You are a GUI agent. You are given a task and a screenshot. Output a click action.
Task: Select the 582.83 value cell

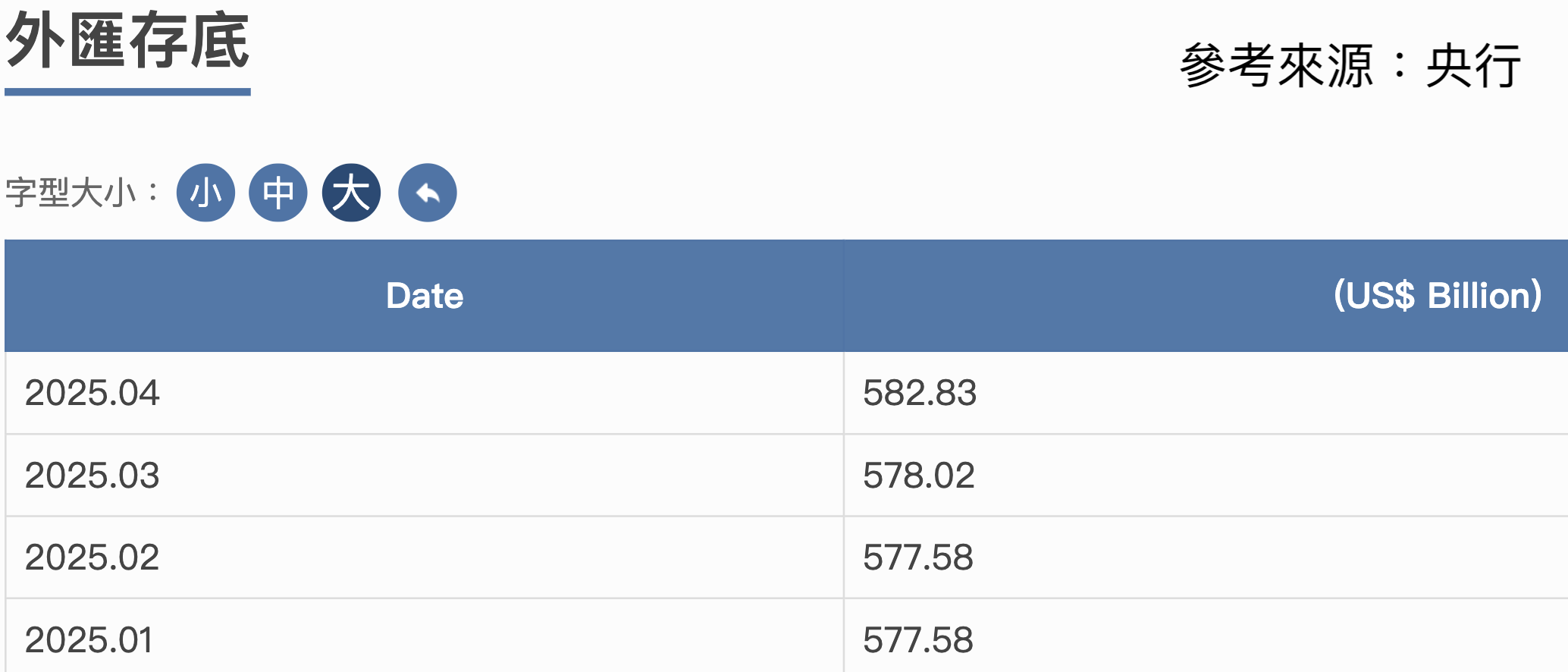(x=920, y=393)
